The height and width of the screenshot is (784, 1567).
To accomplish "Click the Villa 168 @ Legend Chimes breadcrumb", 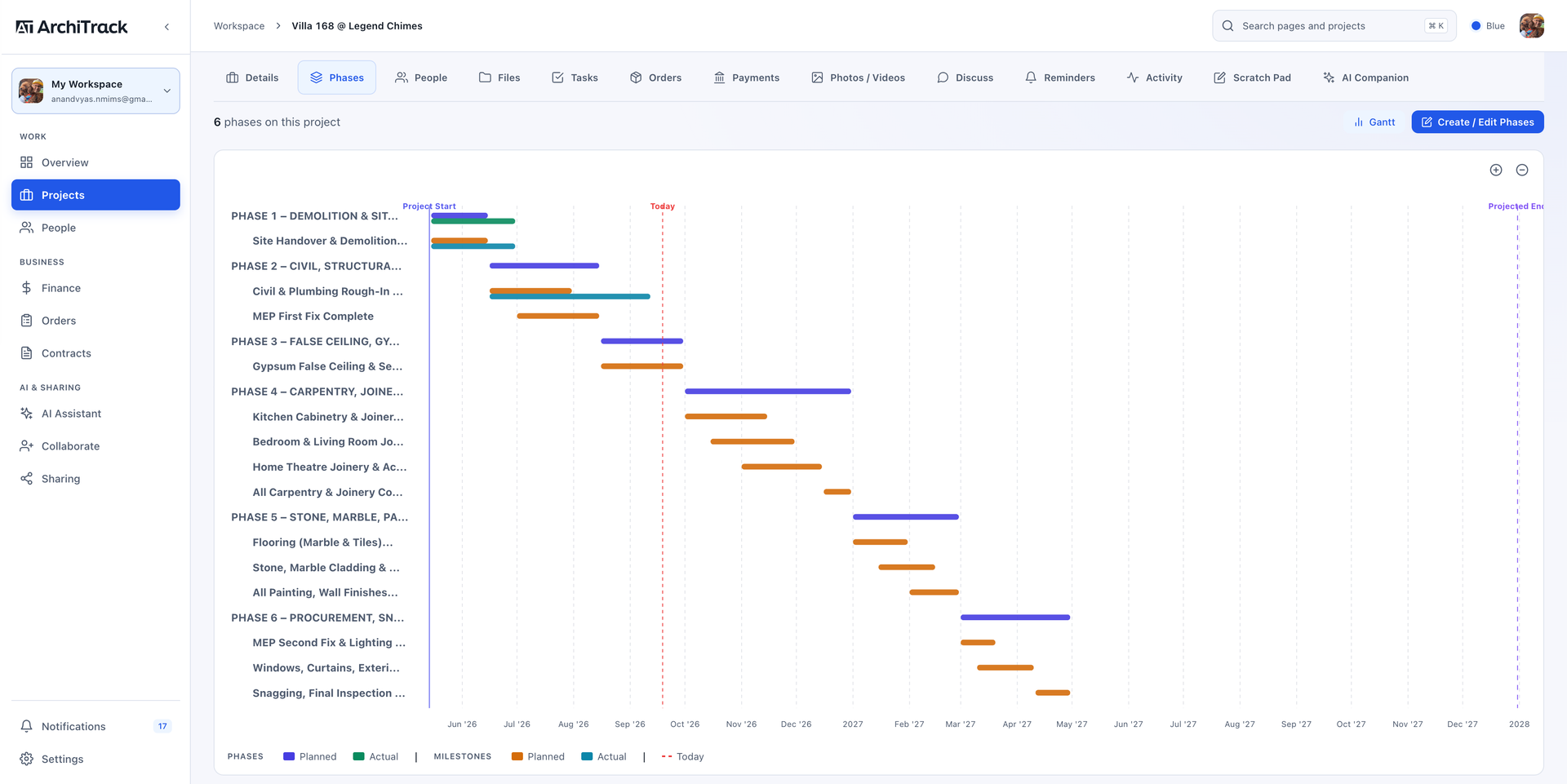I will (357, 26).
